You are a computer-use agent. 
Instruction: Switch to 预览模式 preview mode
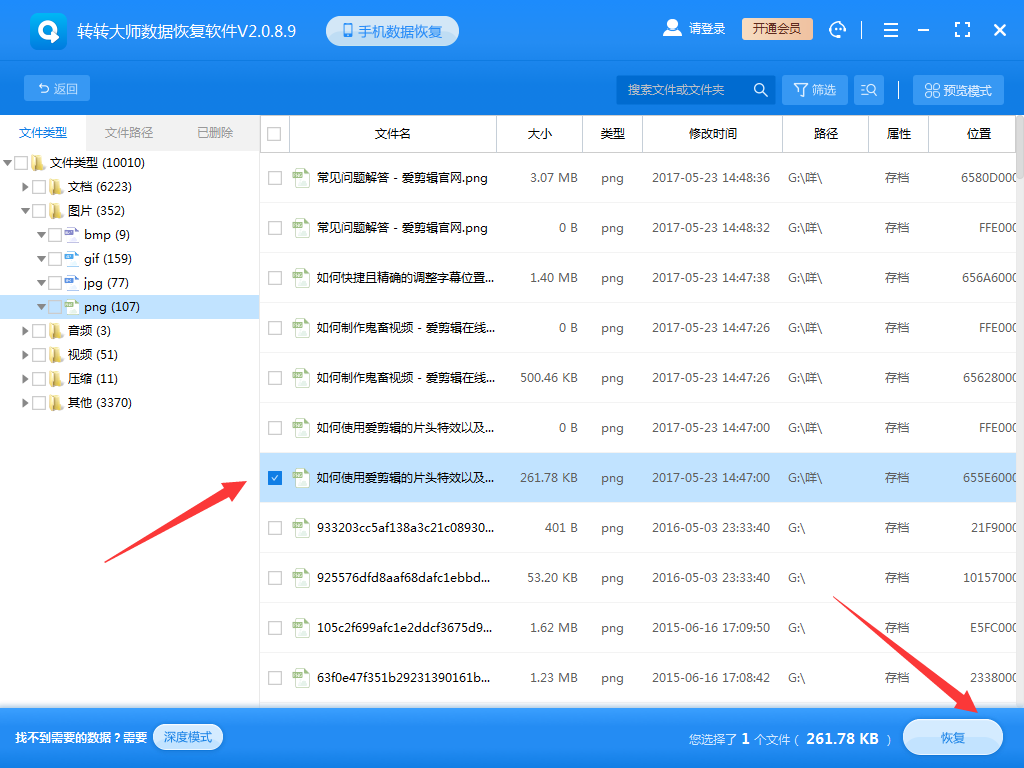click(958, 90)
